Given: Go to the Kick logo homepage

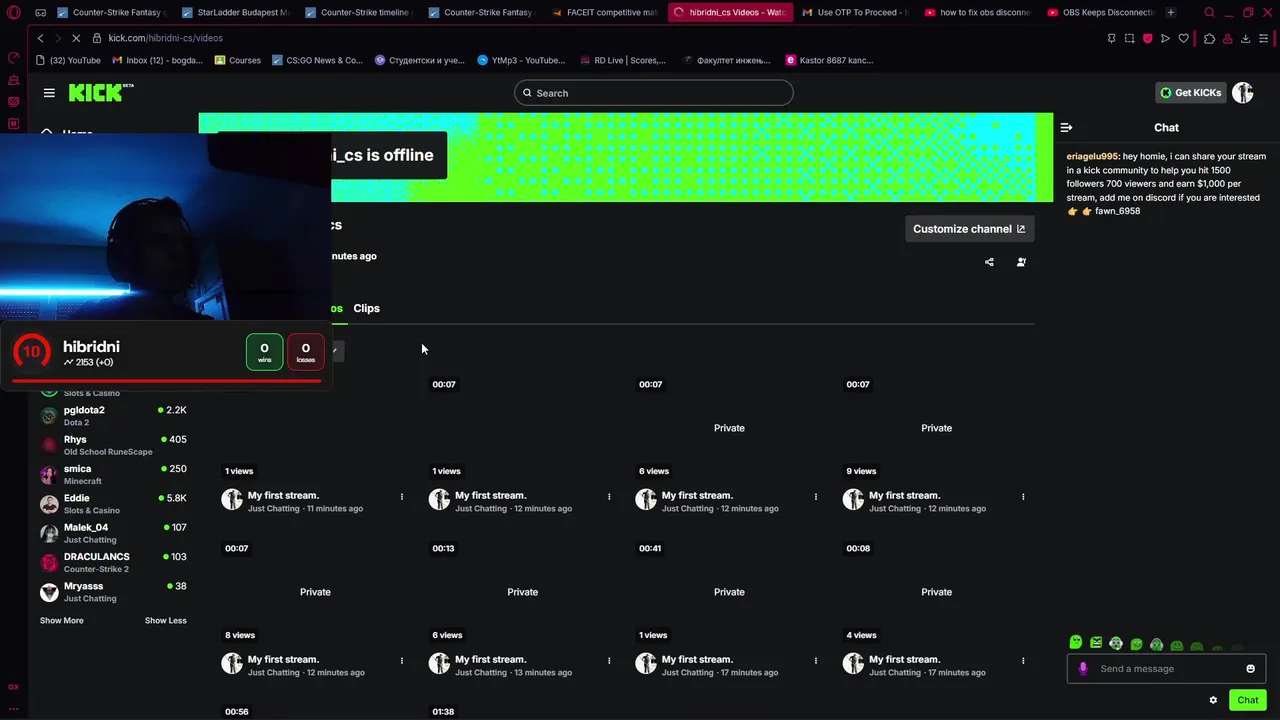Looking at the screenshot, I should (x=100, y=93).
